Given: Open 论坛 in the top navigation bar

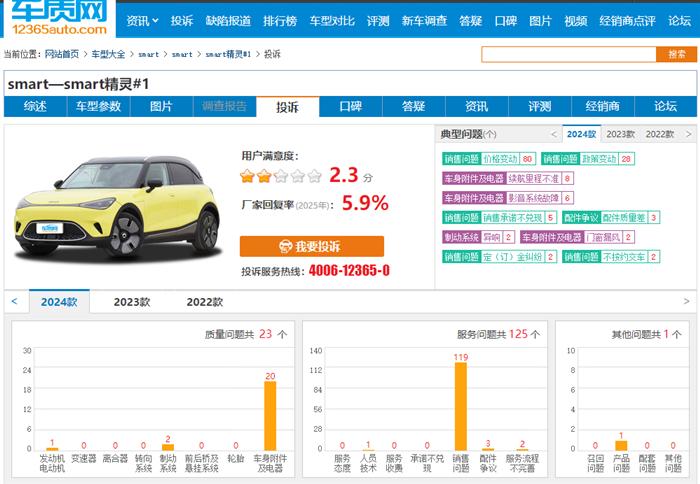Looking at the screenshot, I should 679,21.
